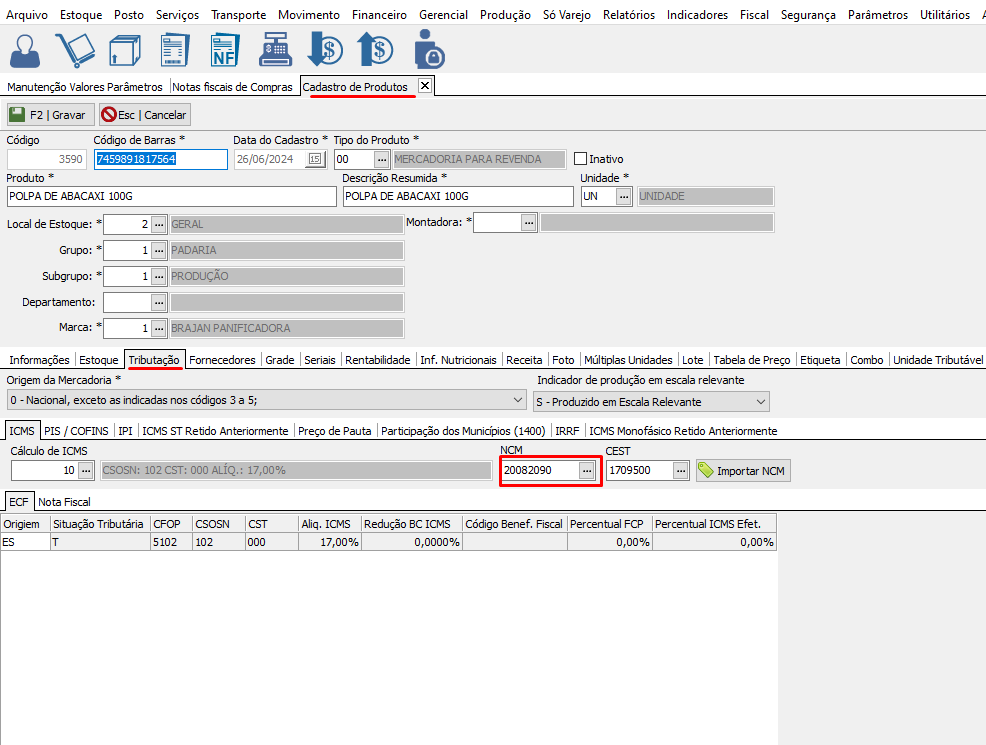The width and height of the screenshot is (986, 745).
Task: Click the product box toolbar icon
Action: [x=126, y=50]
